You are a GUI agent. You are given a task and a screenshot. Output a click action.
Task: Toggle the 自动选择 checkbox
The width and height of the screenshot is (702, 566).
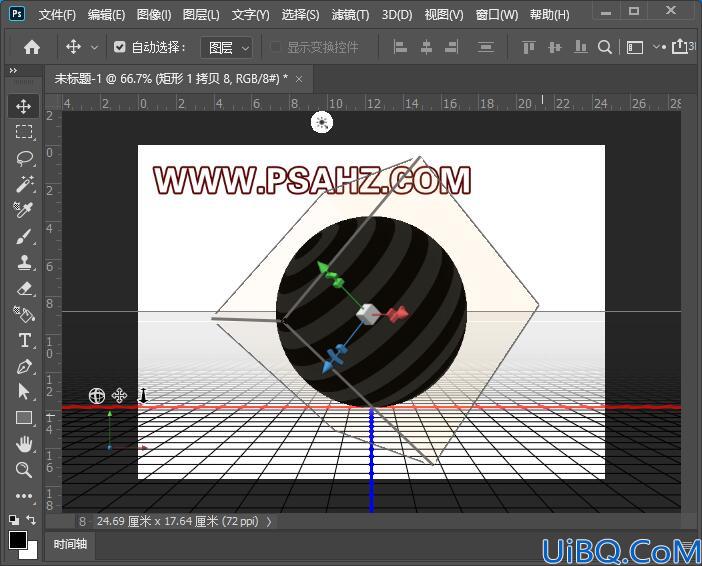(119, 47)
